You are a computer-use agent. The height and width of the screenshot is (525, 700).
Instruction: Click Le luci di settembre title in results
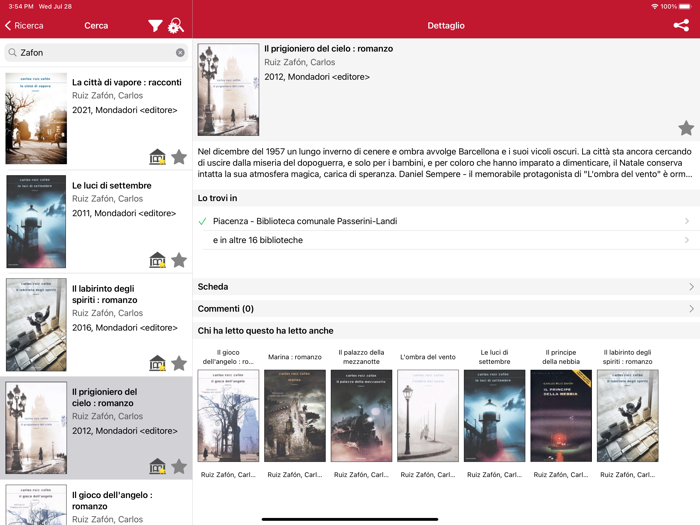pos(112,185)
